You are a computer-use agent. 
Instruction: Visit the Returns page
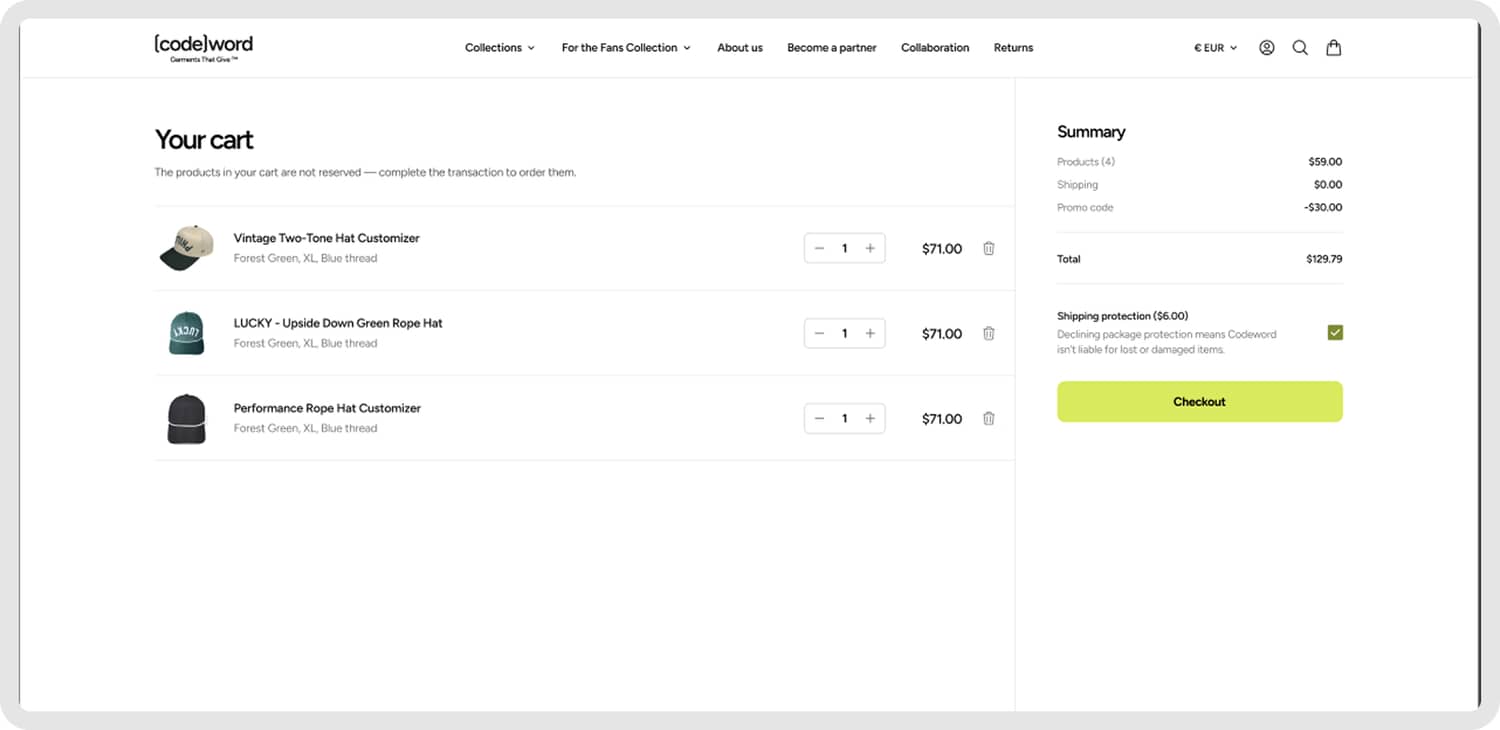coord(1013,48)
